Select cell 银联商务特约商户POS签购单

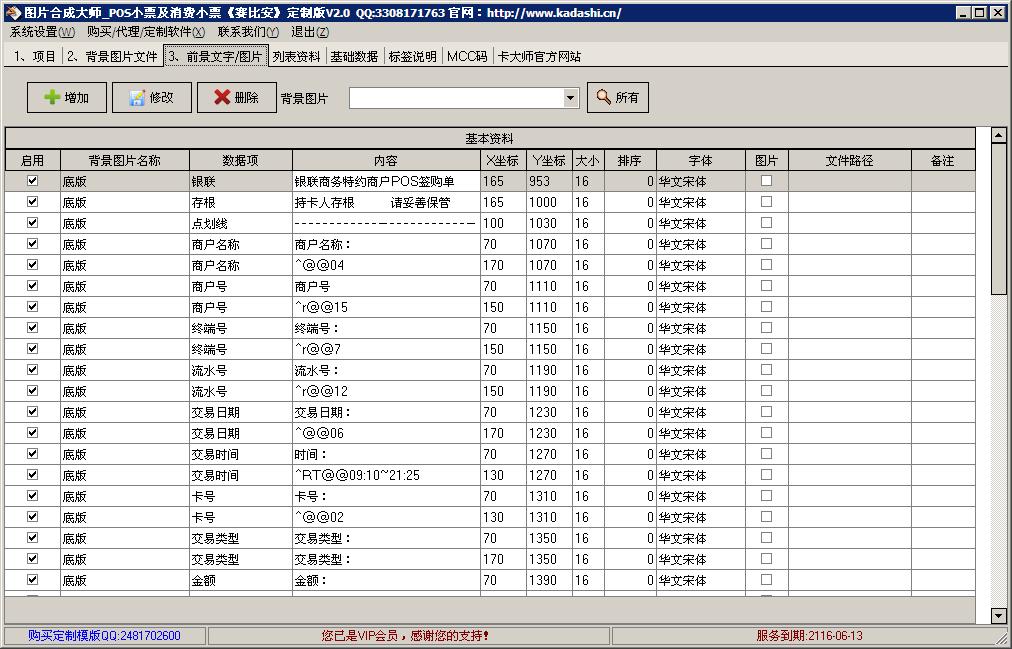386,181
